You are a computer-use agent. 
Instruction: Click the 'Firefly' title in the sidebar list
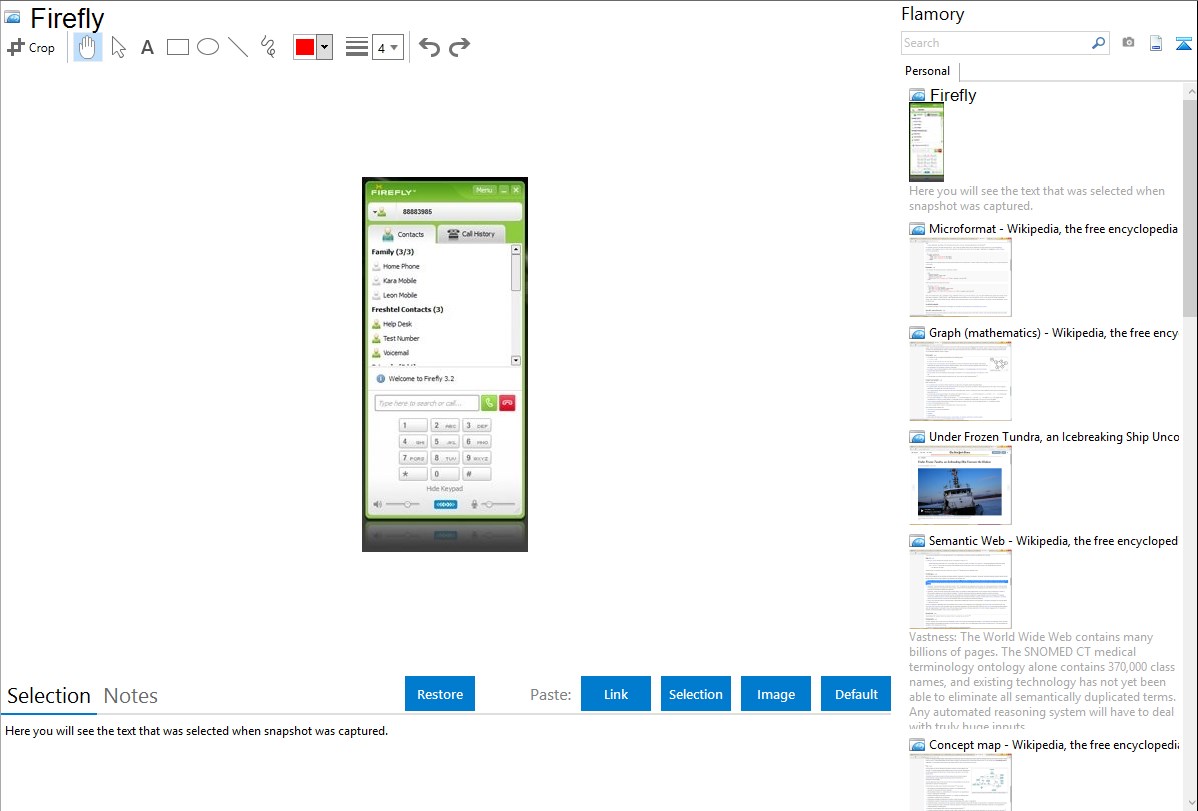point(953,95)
